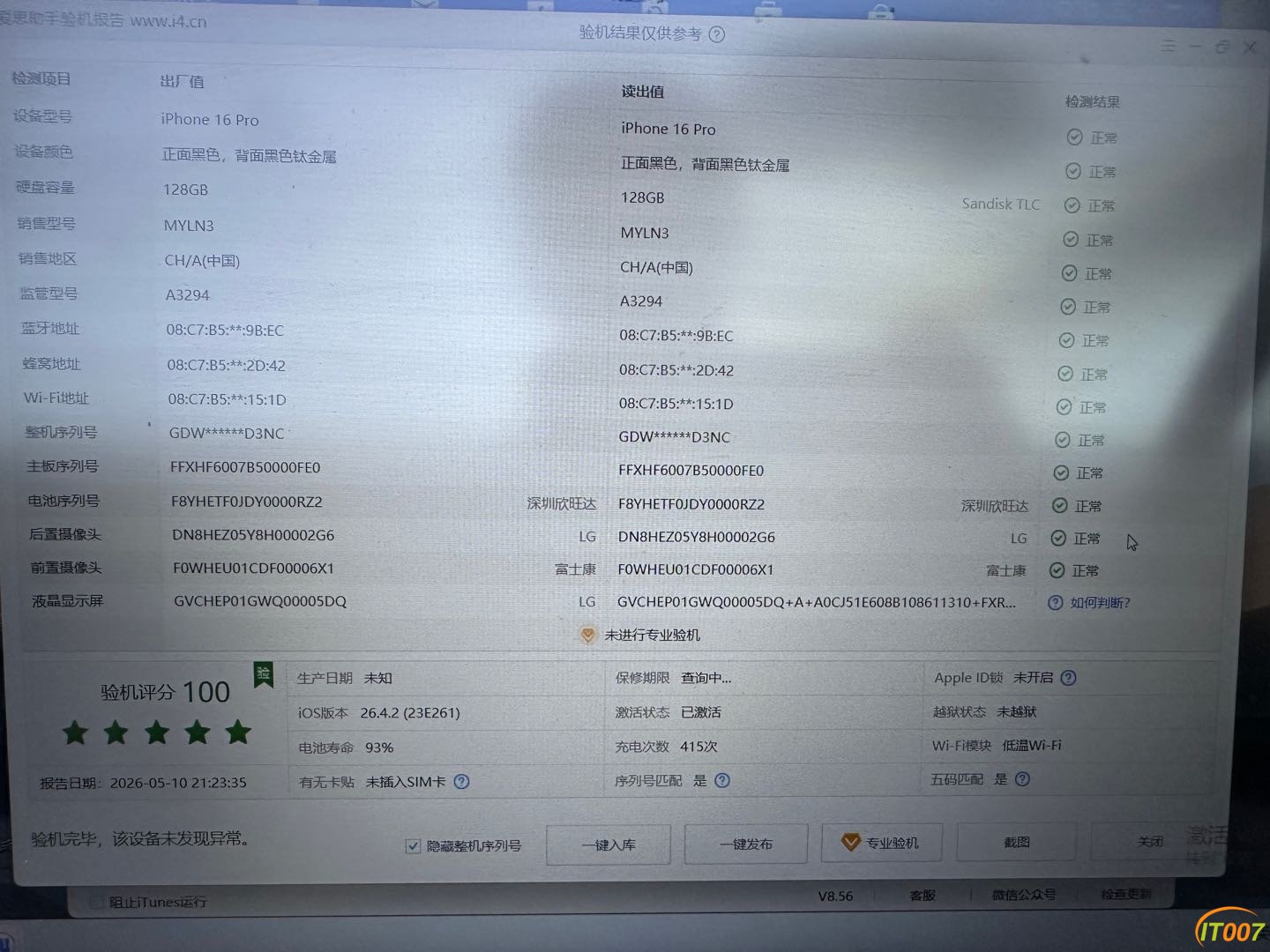Click the question icon before 如何判断?

coord(1055,603)
